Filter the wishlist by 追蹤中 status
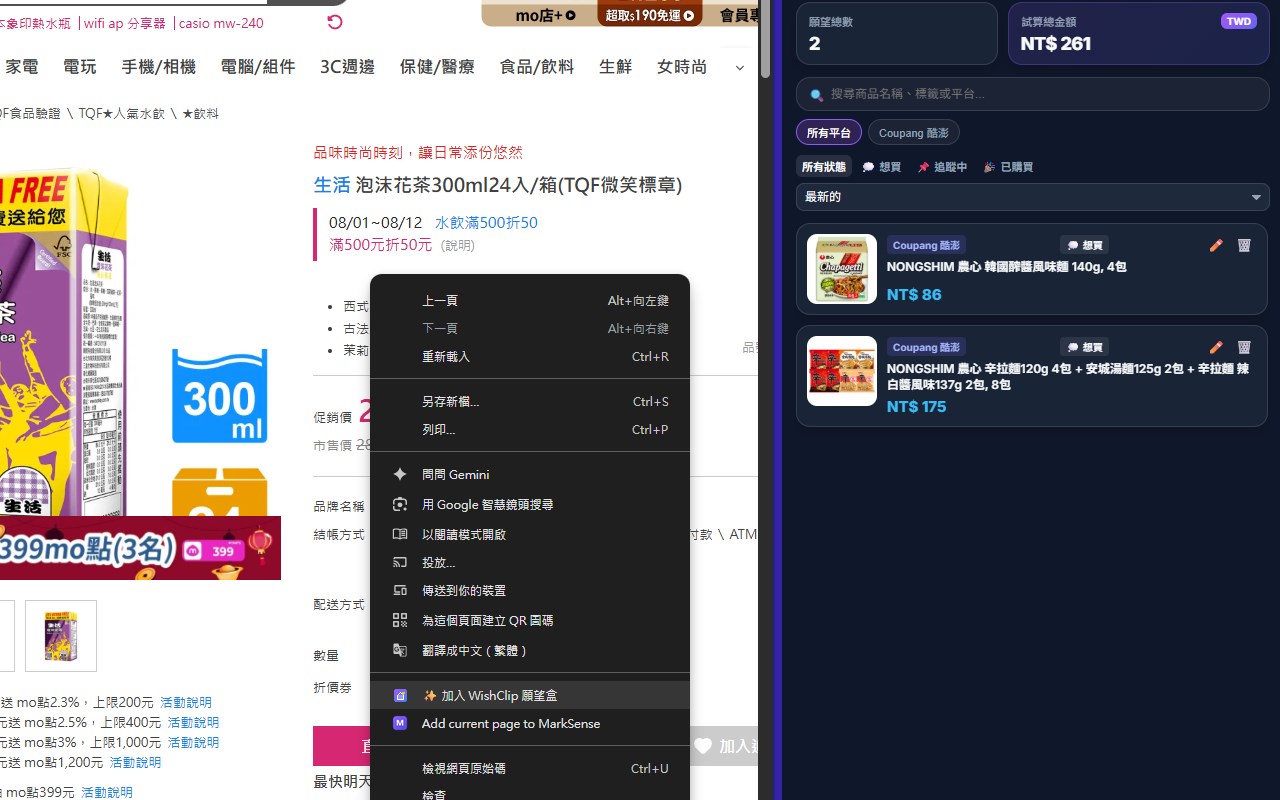The image size is (1280, 800). (943, 167)
